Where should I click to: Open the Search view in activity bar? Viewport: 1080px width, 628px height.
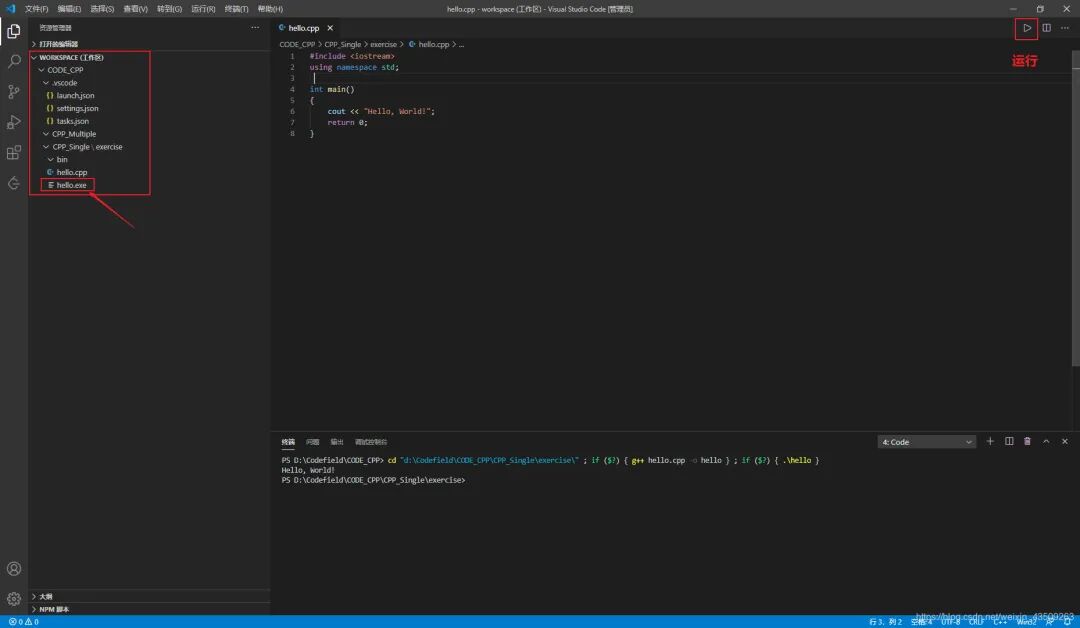(x=14, y=61)
